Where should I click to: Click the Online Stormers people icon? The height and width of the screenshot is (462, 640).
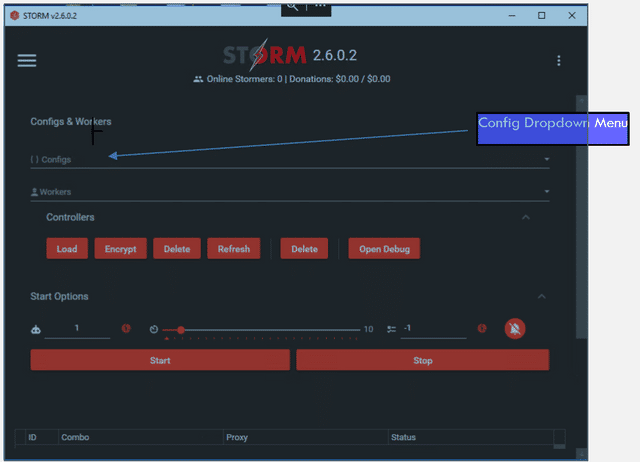198,79
